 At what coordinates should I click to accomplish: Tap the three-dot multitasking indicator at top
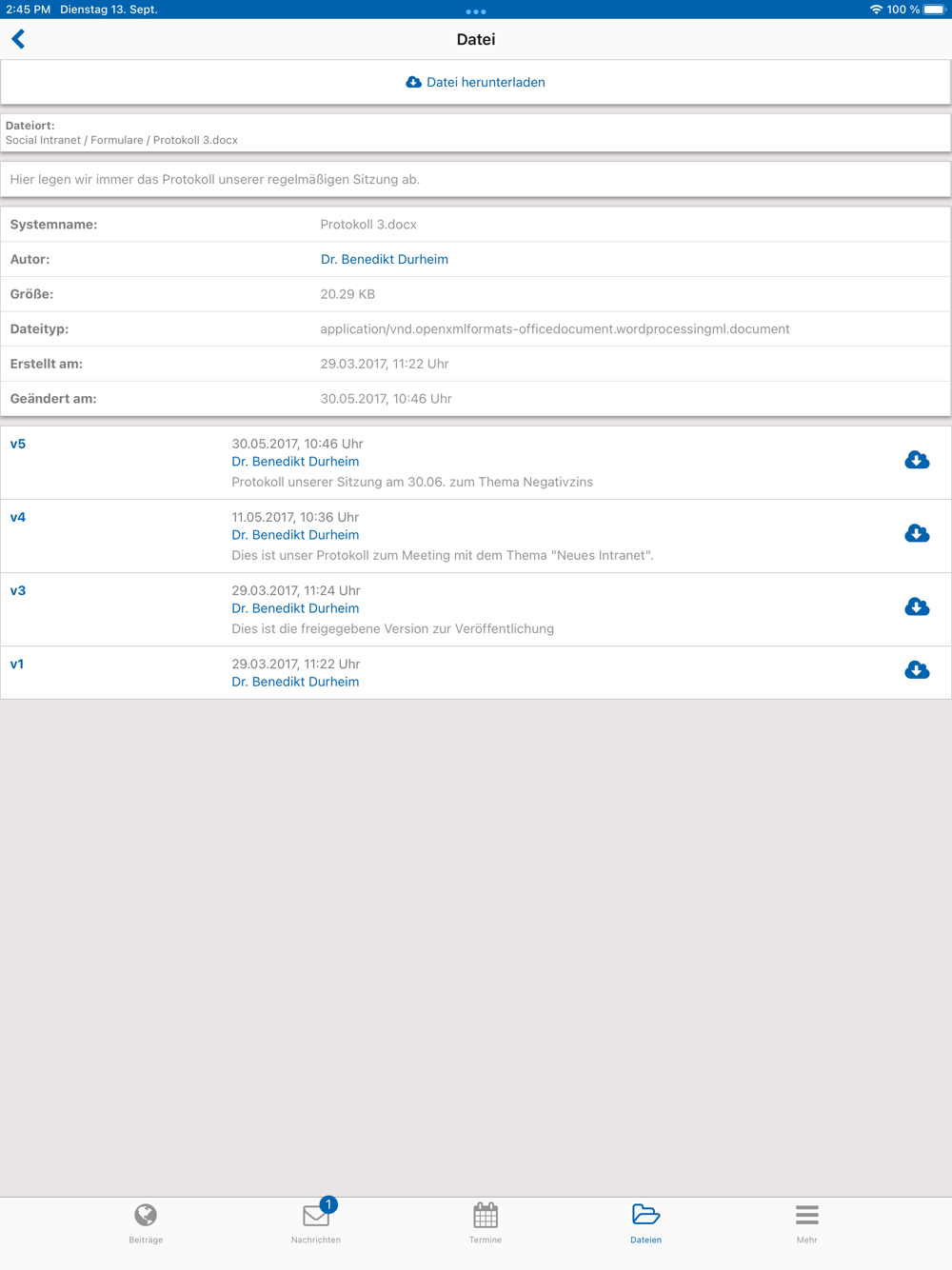click(476, 11)
